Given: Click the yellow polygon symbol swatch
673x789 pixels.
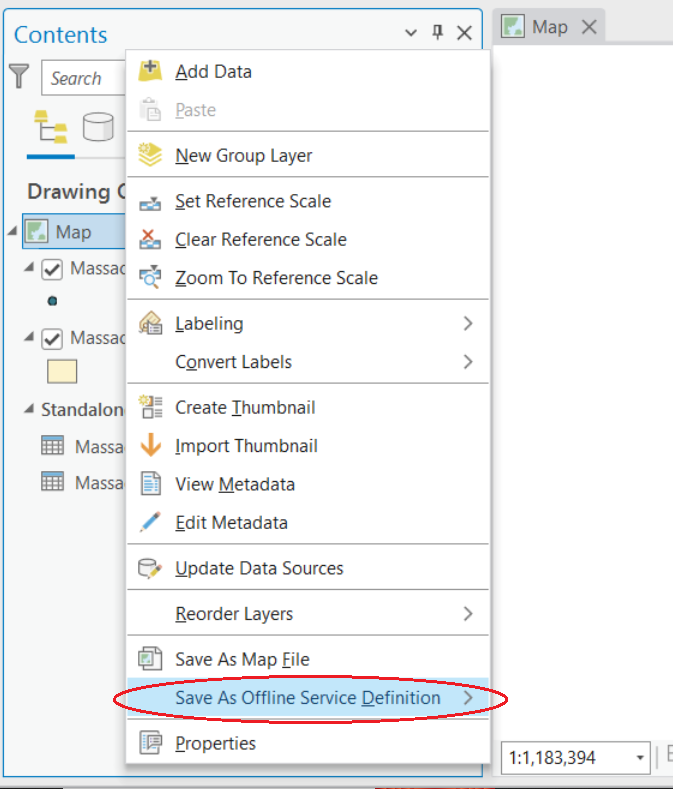Looking at the screenshot, I should pyautogui.click(x=62, y=372).
